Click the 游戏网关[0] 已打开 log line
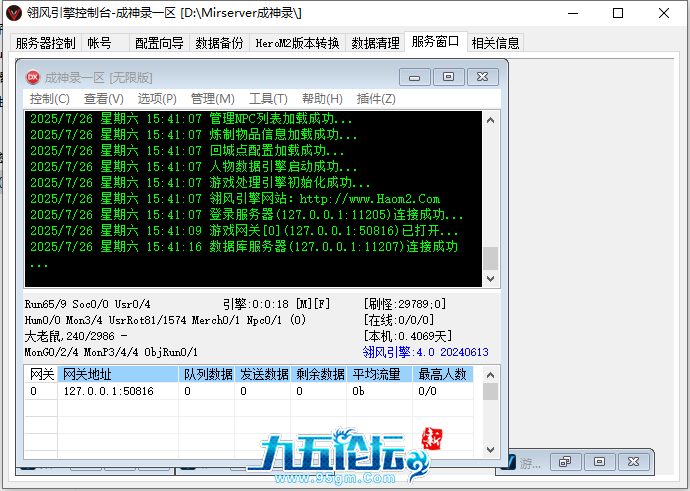This screenshot has height=491, width=690. 244,231
